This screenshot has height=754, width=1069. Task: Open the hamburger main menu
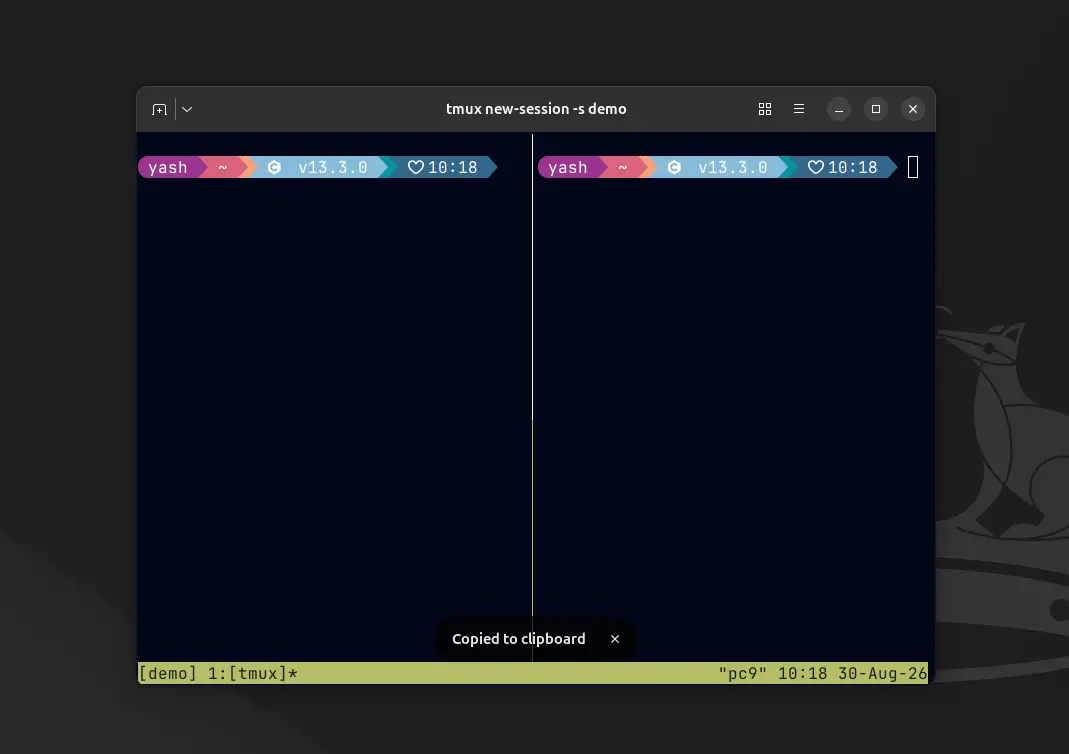(799, 109)
